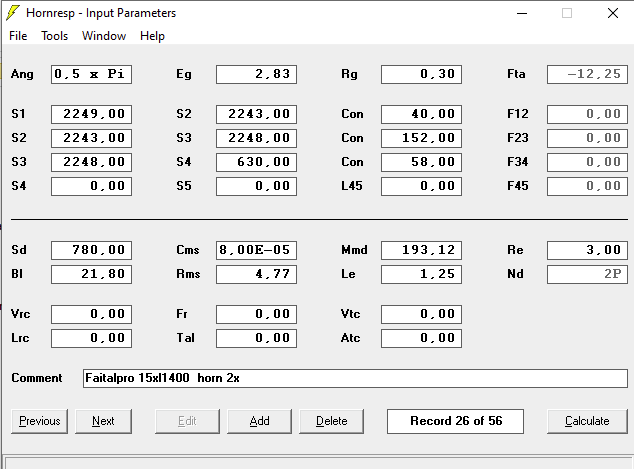Click the Add record button

pyautogui.click(x=259, y=421)
